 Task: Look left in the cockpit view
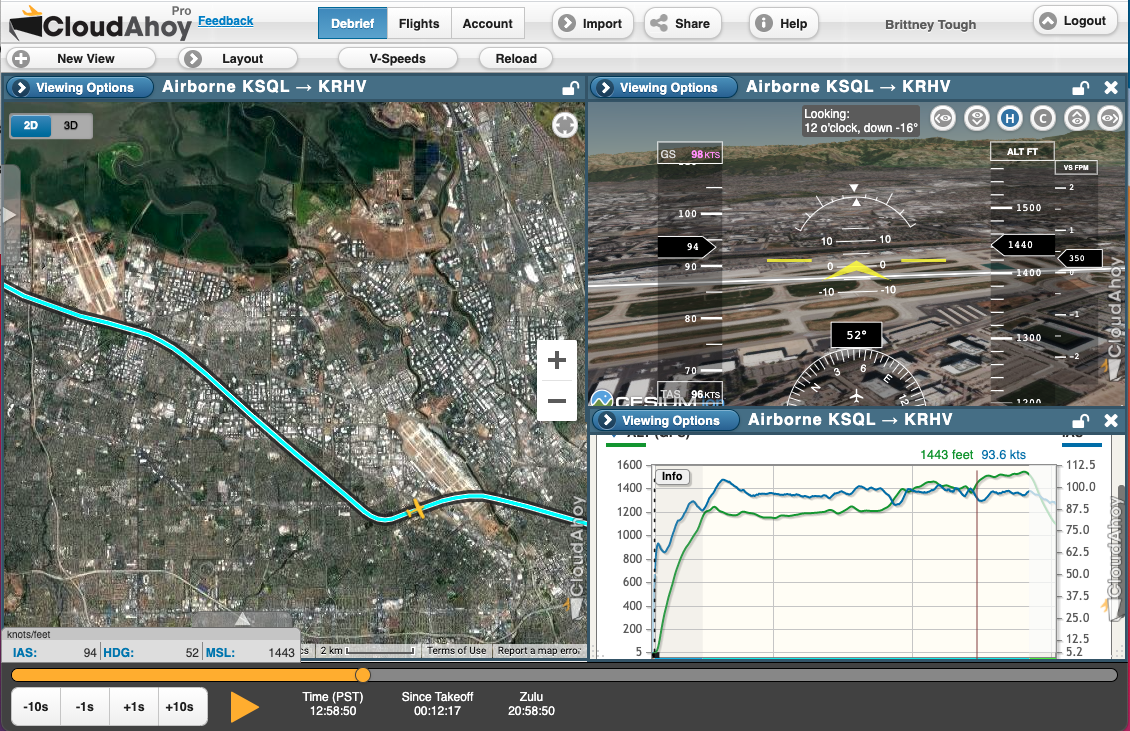(943, 118)
